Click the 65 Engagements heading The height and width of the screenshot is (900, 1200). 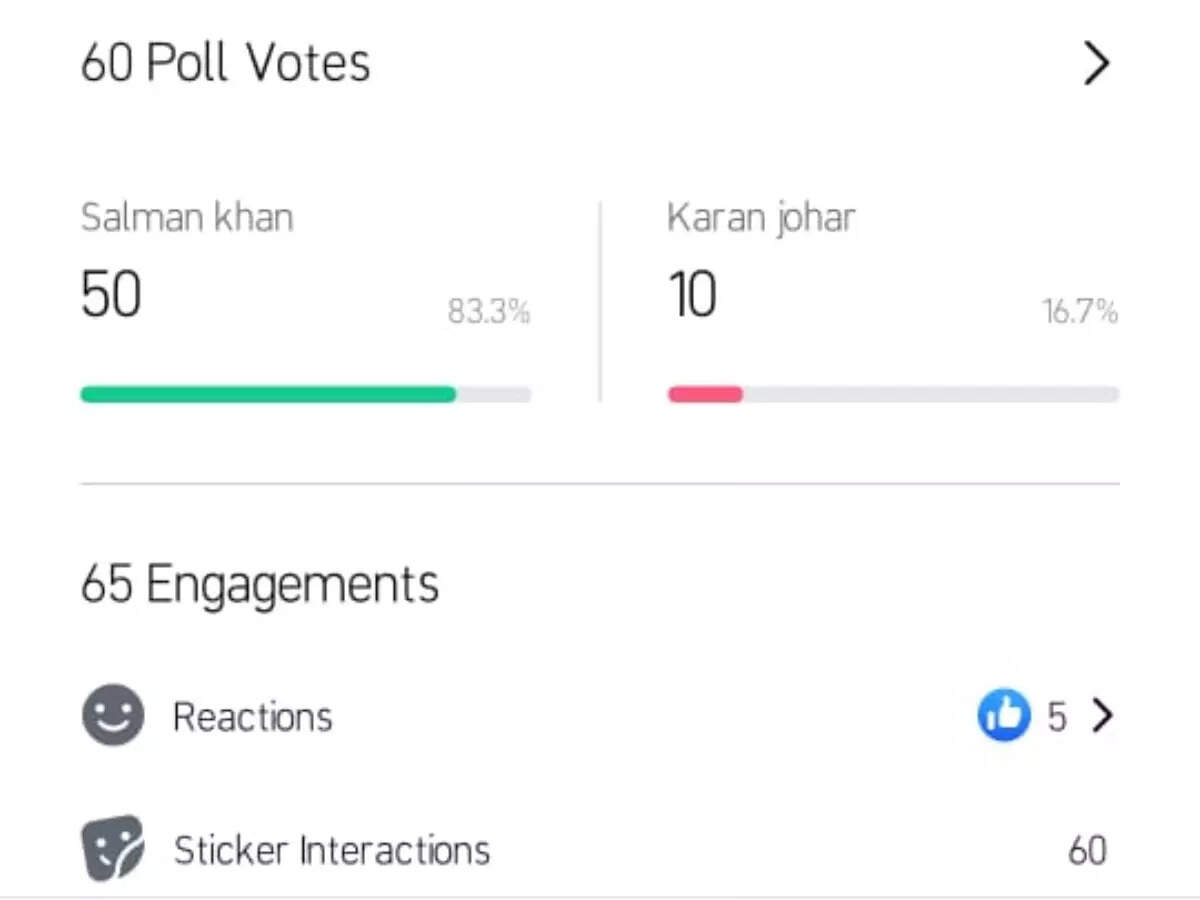coord(260,585)
